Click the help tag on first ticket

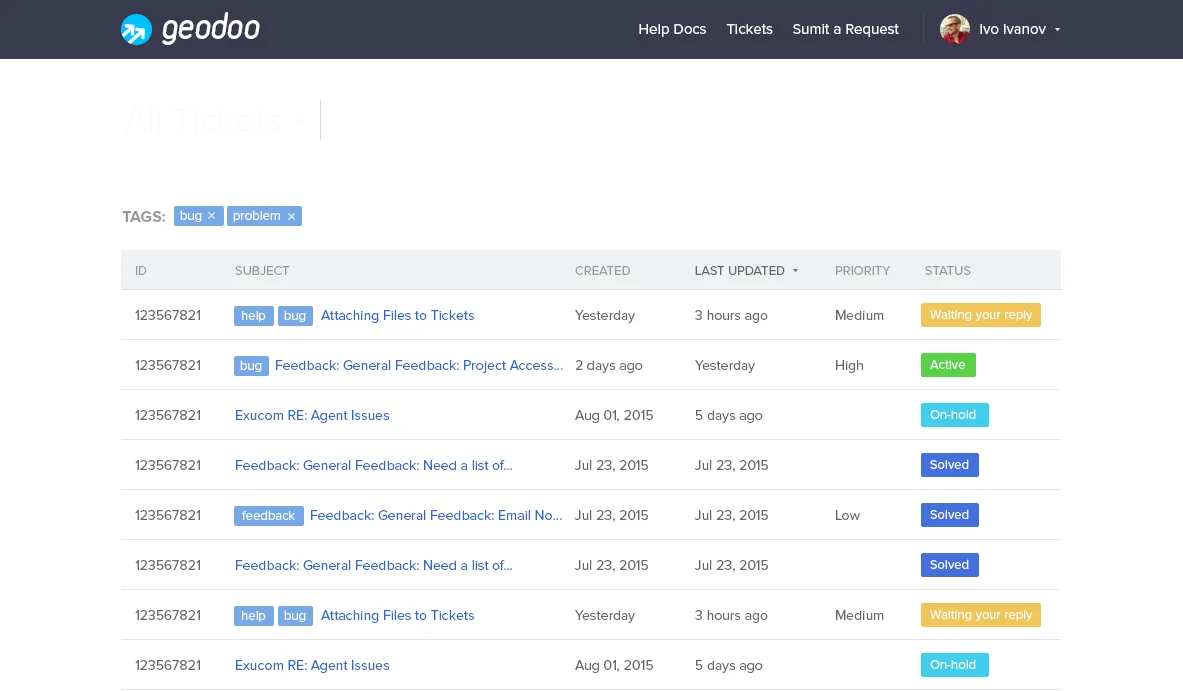coord(254,315)
